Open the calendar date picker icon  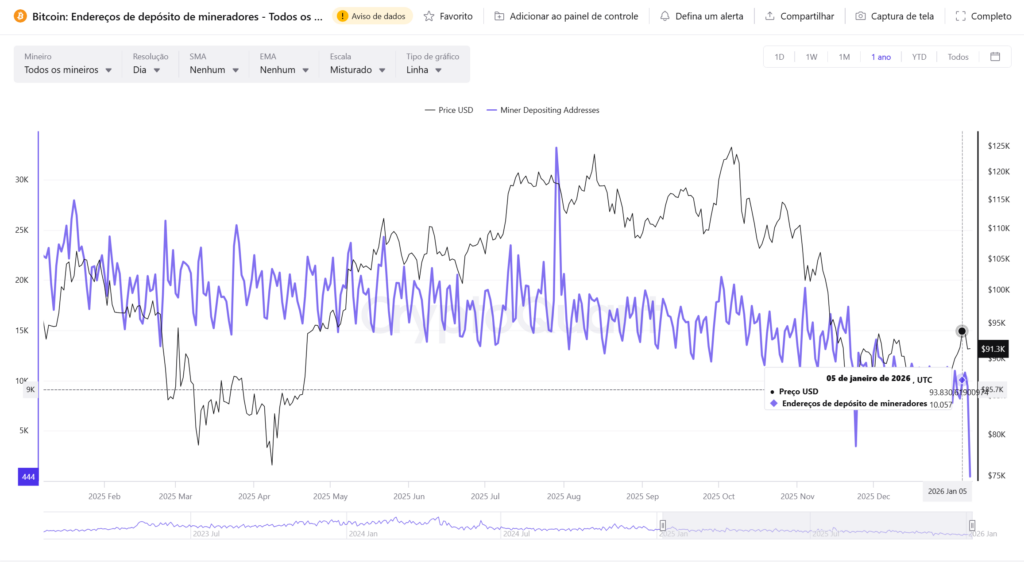click(x=995, y=57)
